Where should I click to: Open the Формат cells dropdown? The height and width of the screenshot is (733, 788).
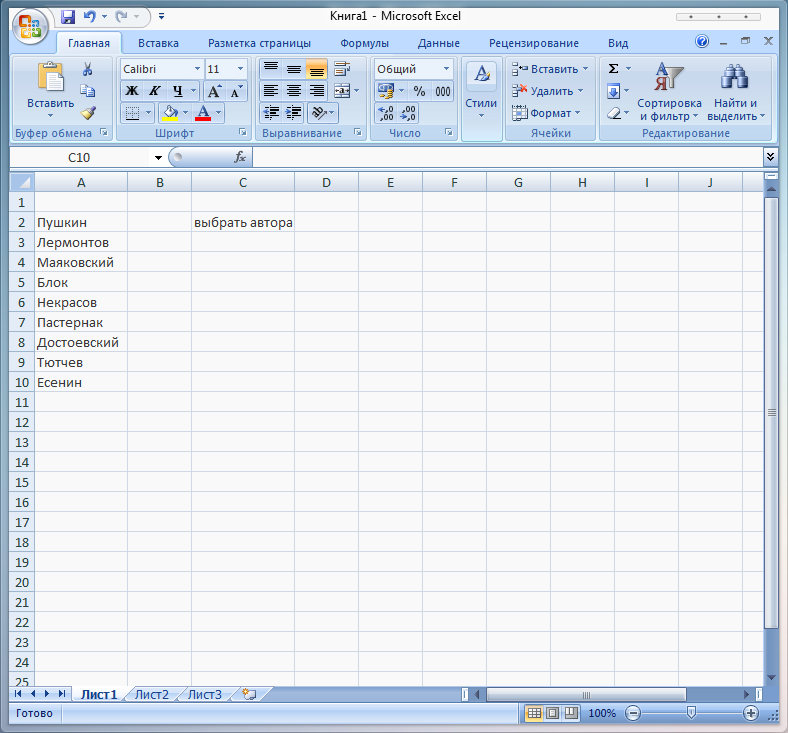tap(546, 113)
